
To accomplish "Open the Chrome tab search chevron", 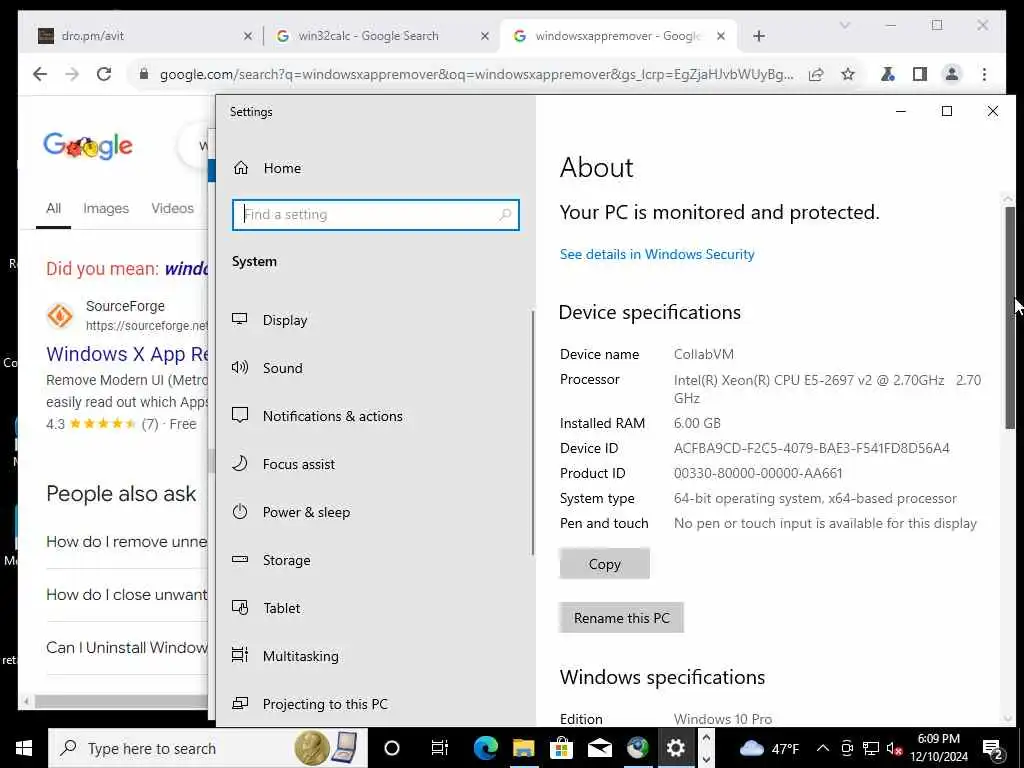I will pyautogui.click(x=844, y=25).
